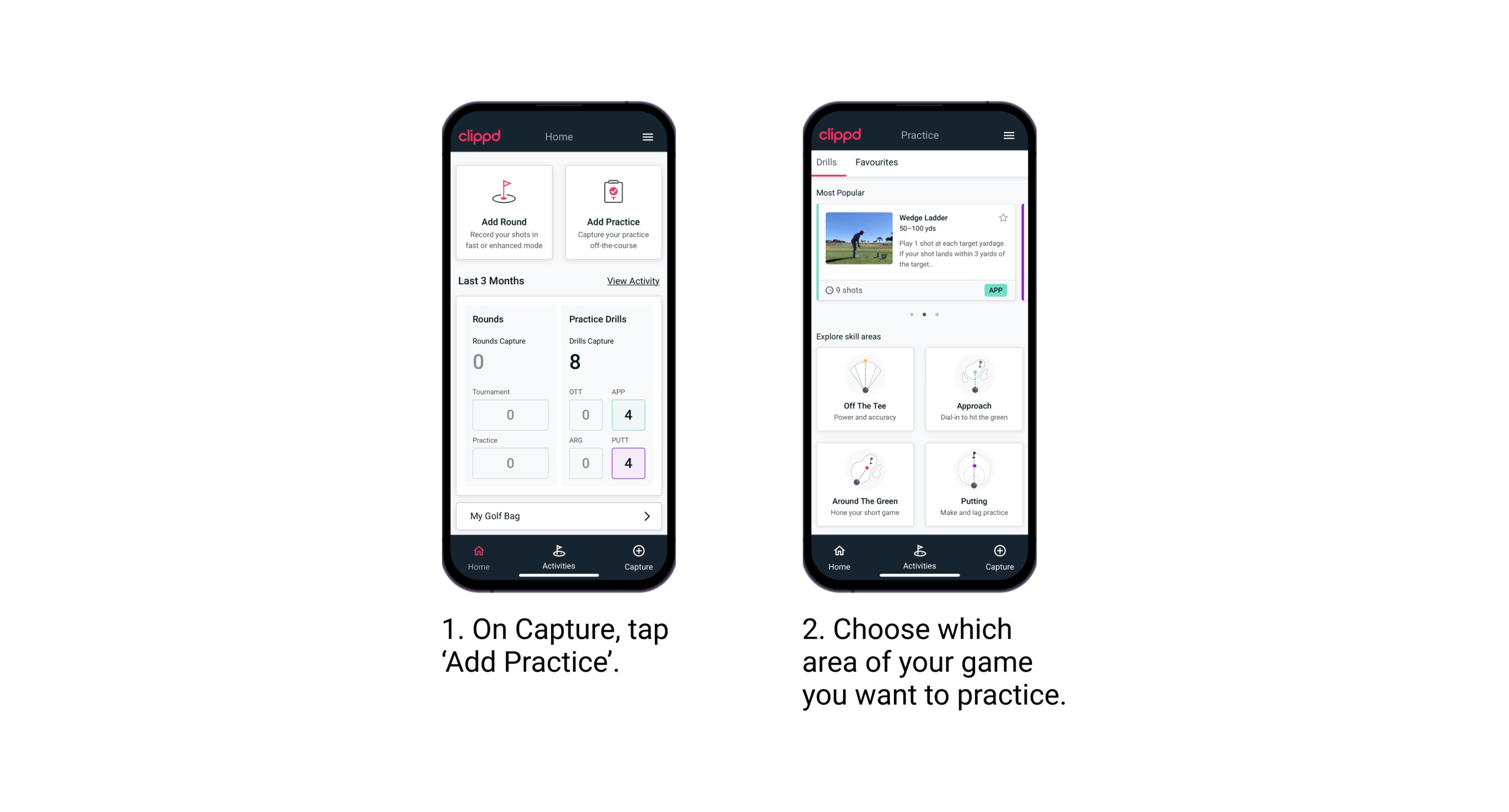Tap the hamburger menu on Practice screen
Screen dimensions: 1509x812
[1010, 136]
